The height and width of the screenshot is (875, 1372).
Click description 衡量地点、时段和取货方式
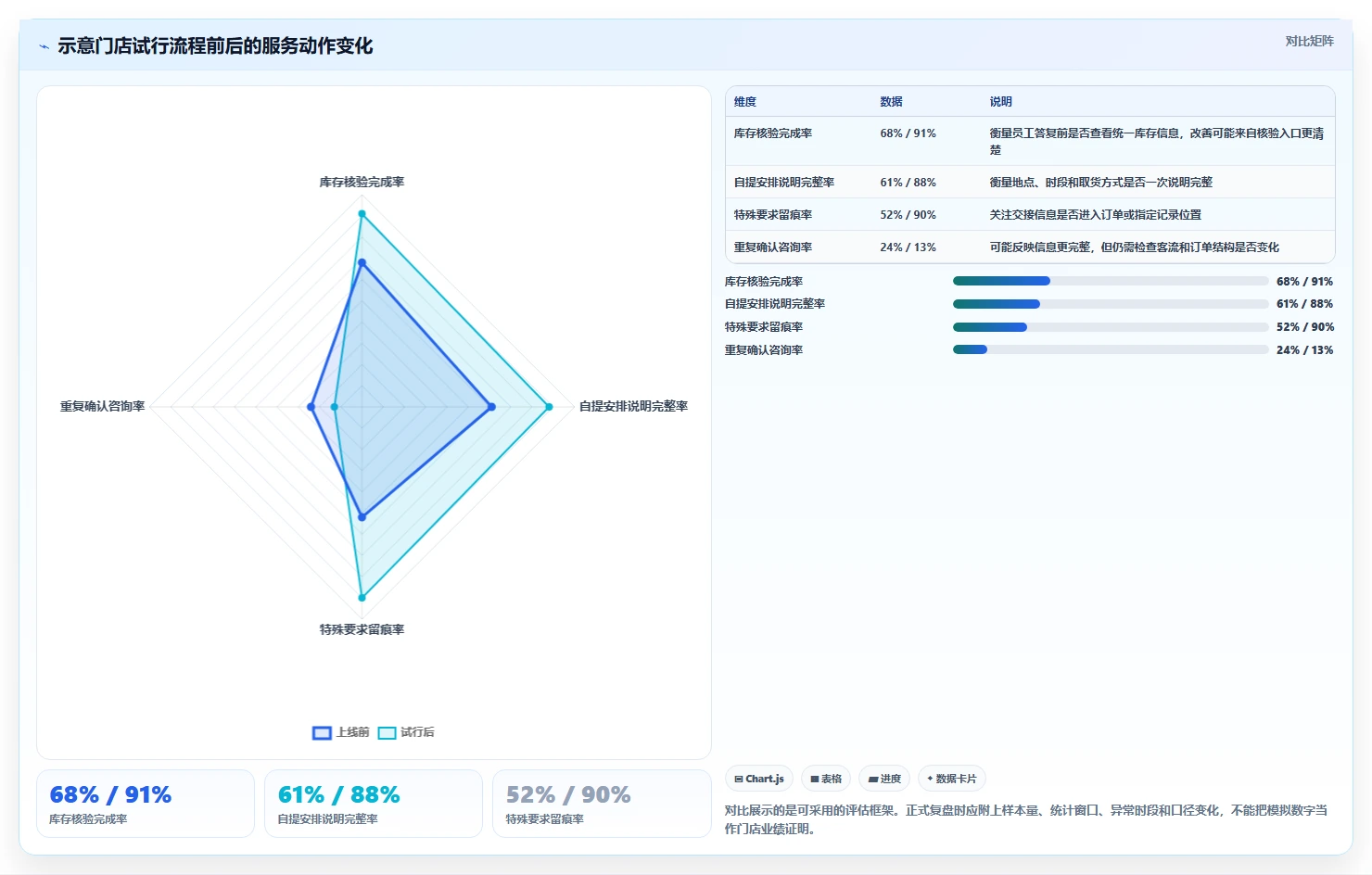click(x=1100, y=183)
